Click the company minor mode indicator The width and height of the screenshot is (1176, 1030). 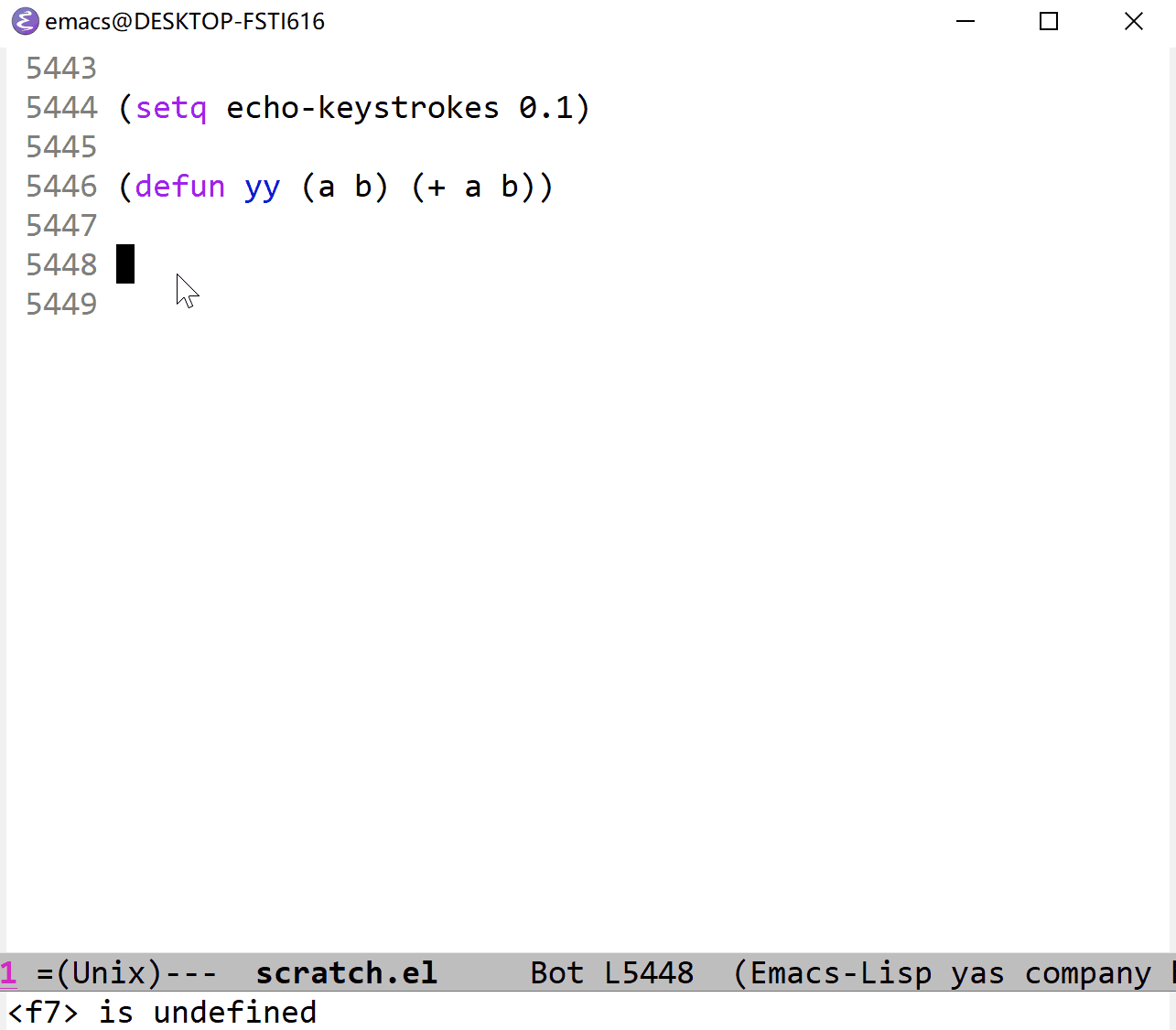pos(1087,973)
